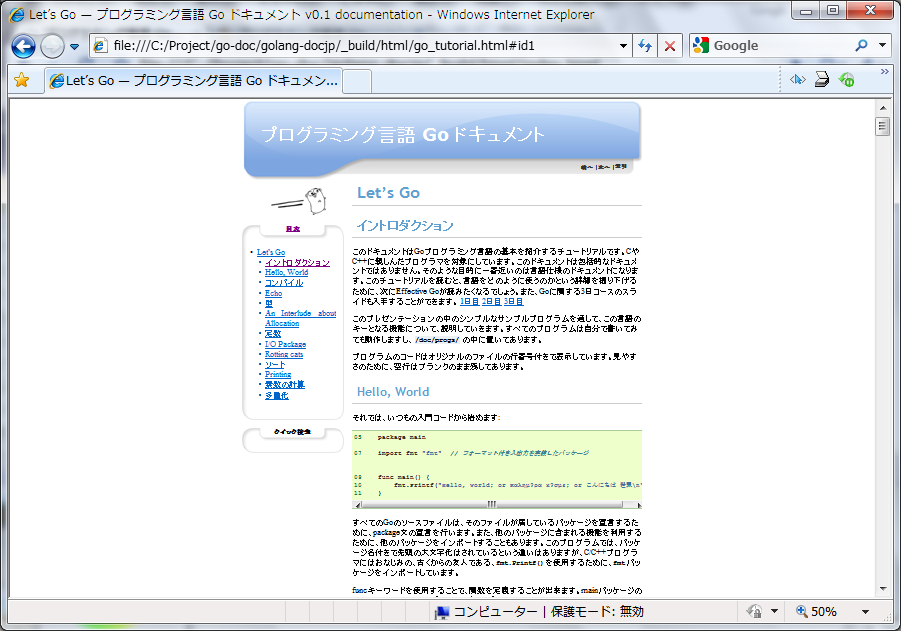The width and height of the screenshot is (901, 631).
Task: Open the 目次 heading link in the sidebar
Action: 293,229
